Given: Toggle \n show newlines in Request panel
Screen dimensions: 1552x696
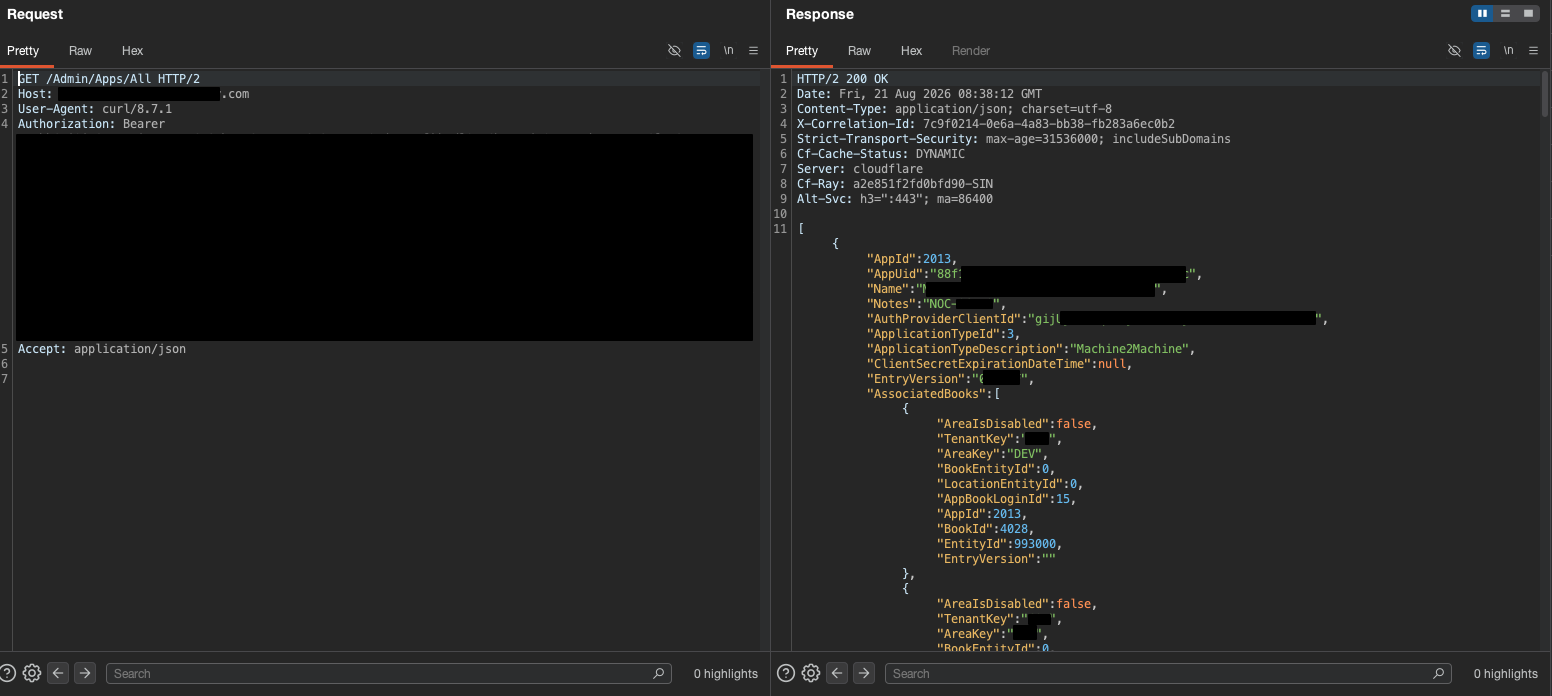Looking at the screenshot, I should point(728,50).
